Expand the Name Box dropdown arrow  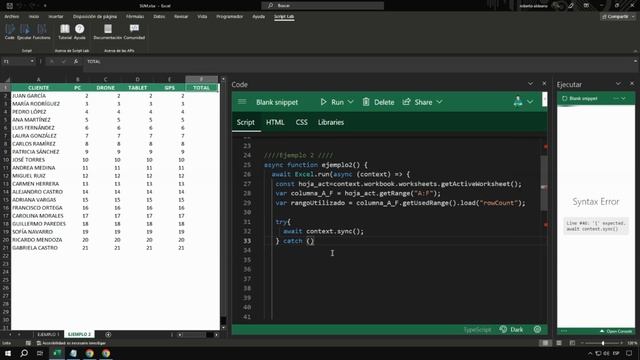tap(32, 61)
